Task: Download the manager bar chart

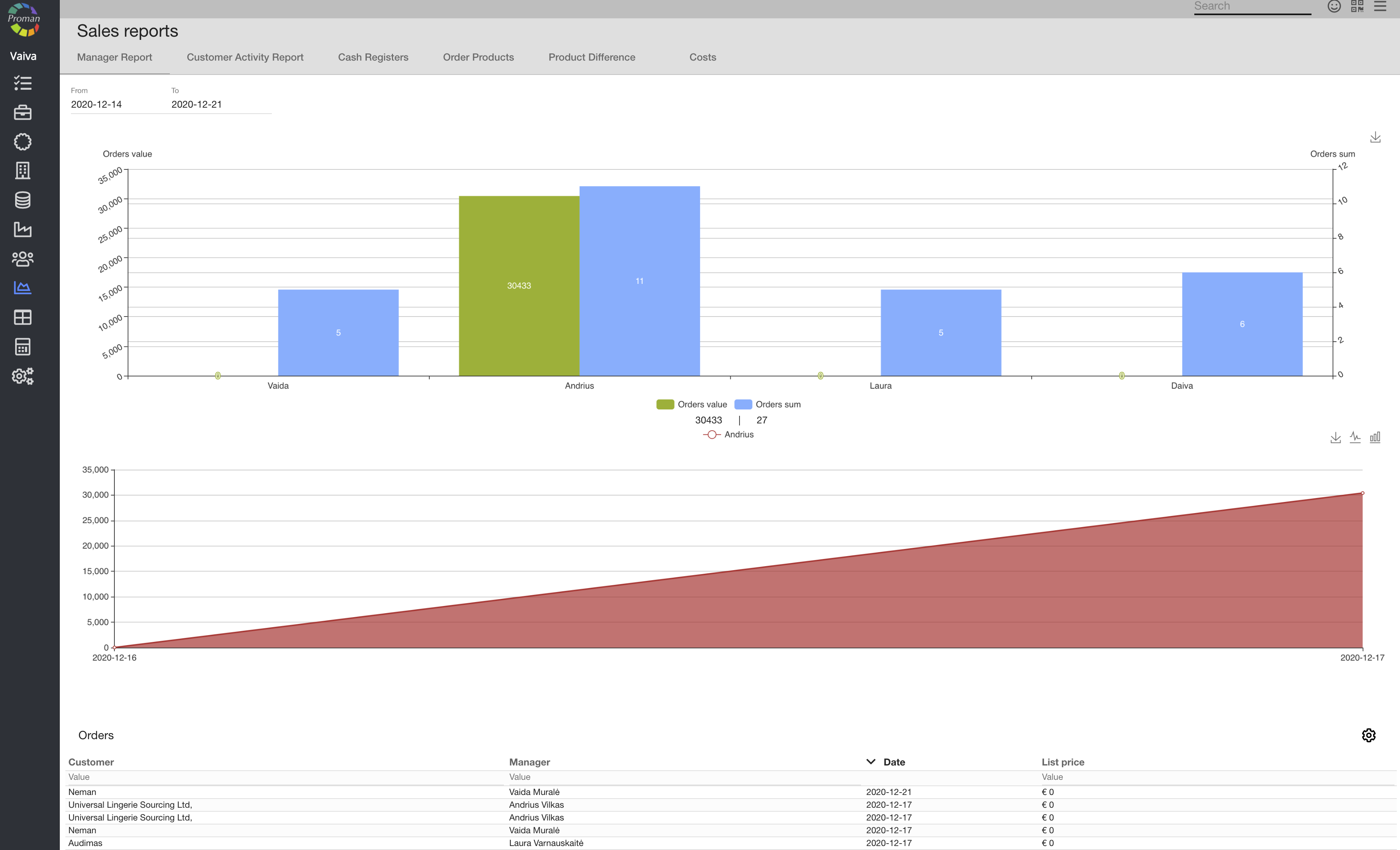Action: click(1375, 138)
